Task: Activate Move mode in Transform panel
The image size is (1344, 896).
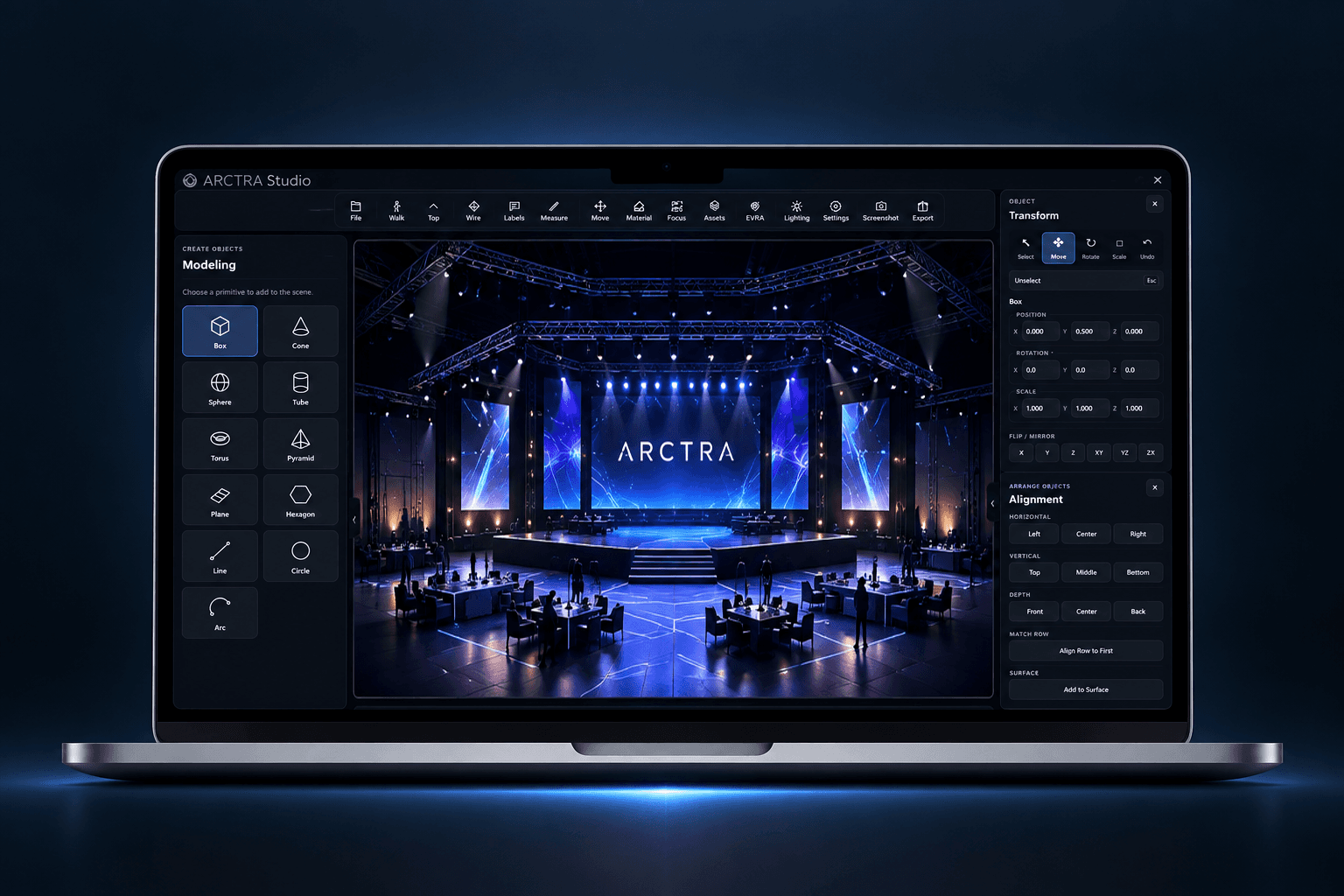Action: coord(1058,248)
